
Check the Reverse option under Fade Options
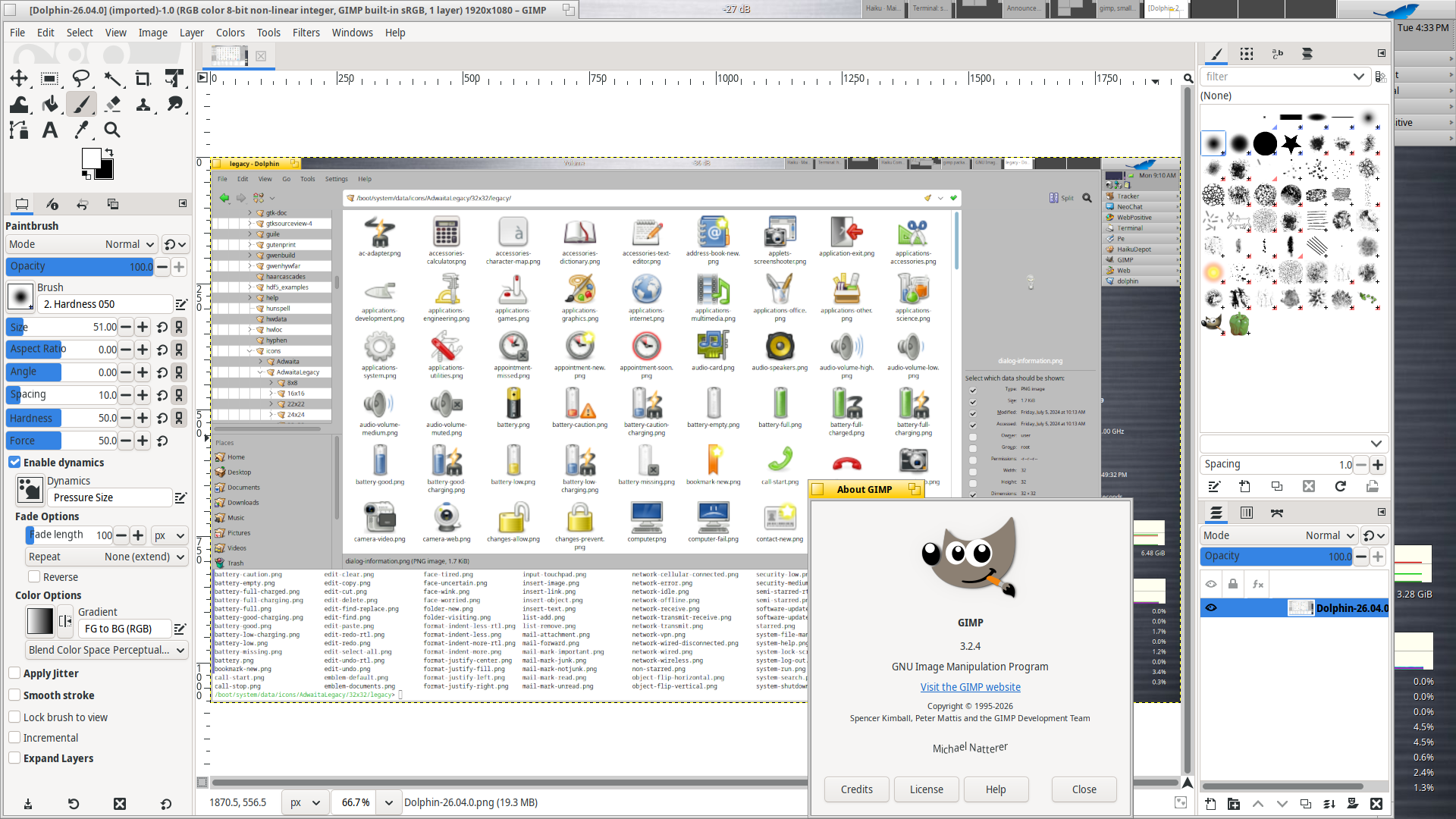34,576
